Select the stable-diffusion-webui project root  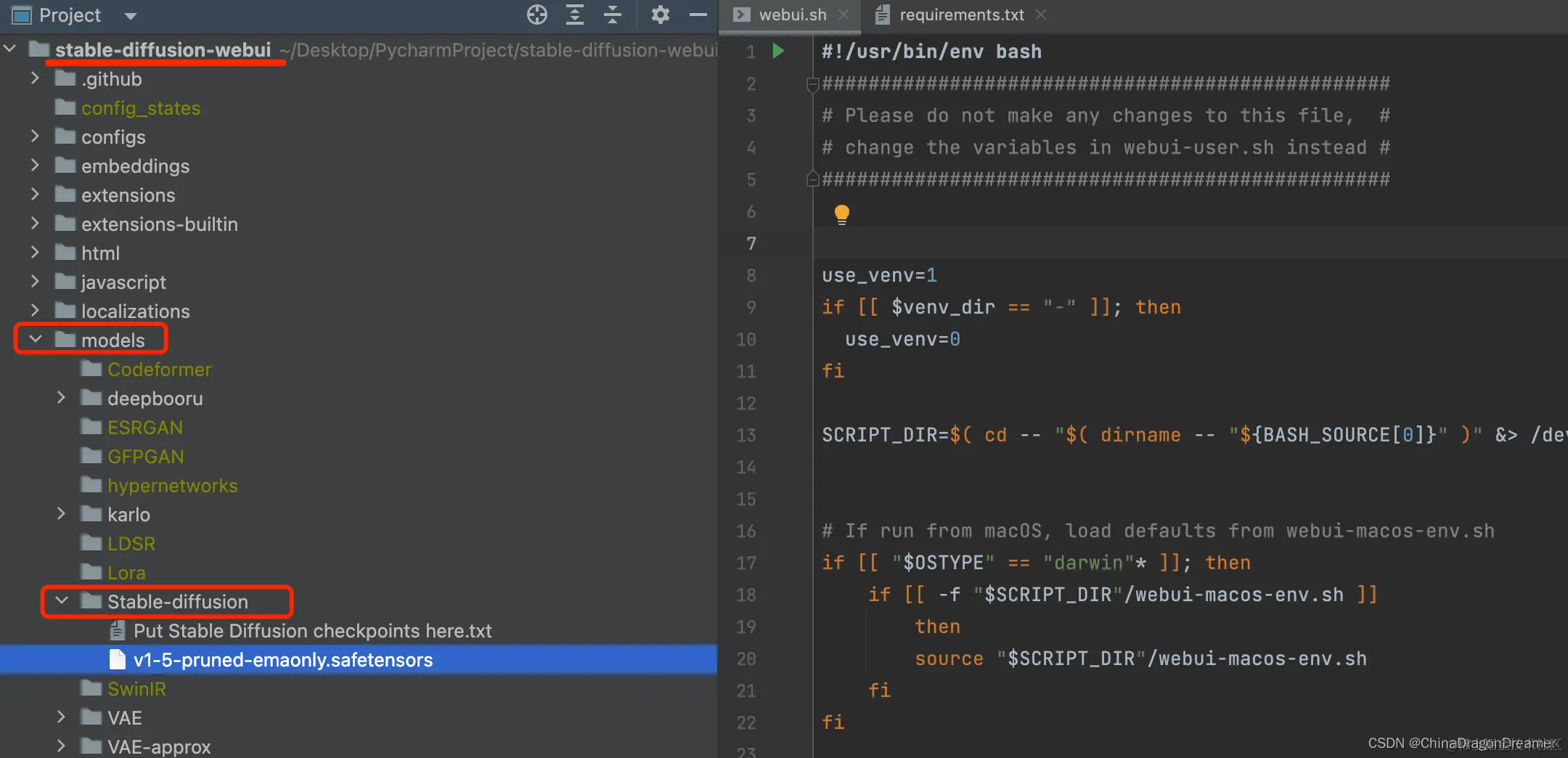(163, 49)
